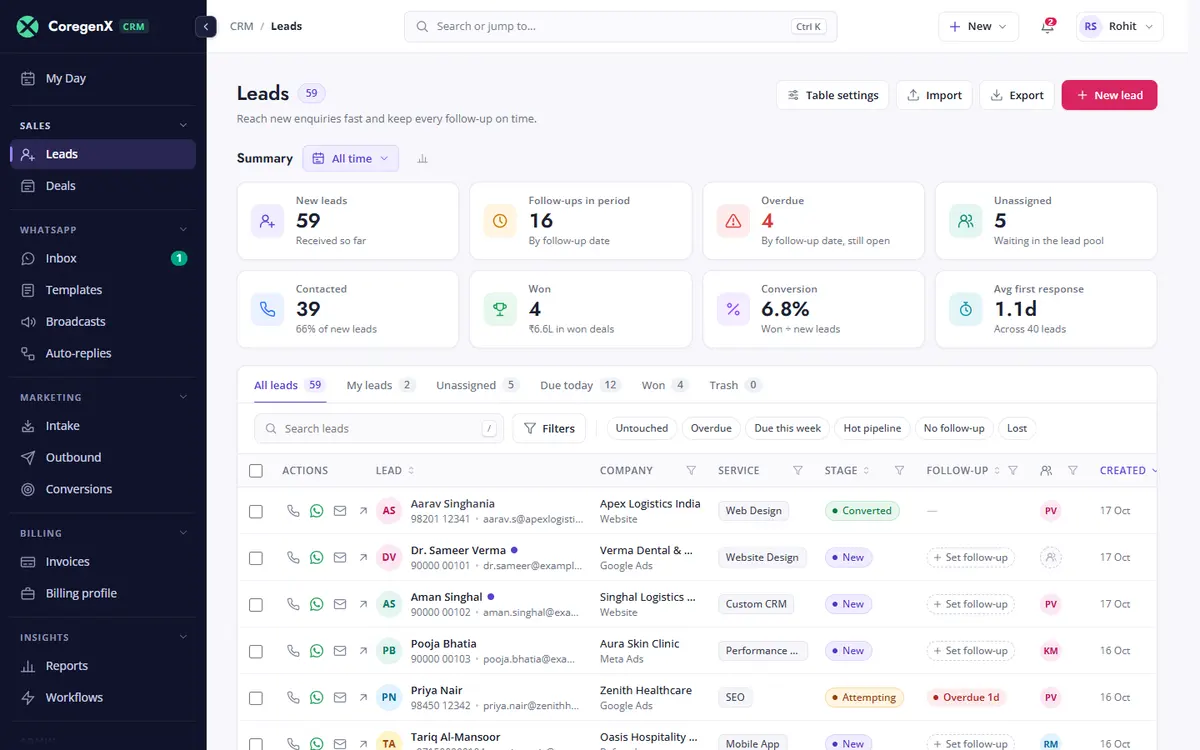WhatsApp Aarav Singhania via icon
The width and height of the screenshot is (1200, 750).
[316, 511]
